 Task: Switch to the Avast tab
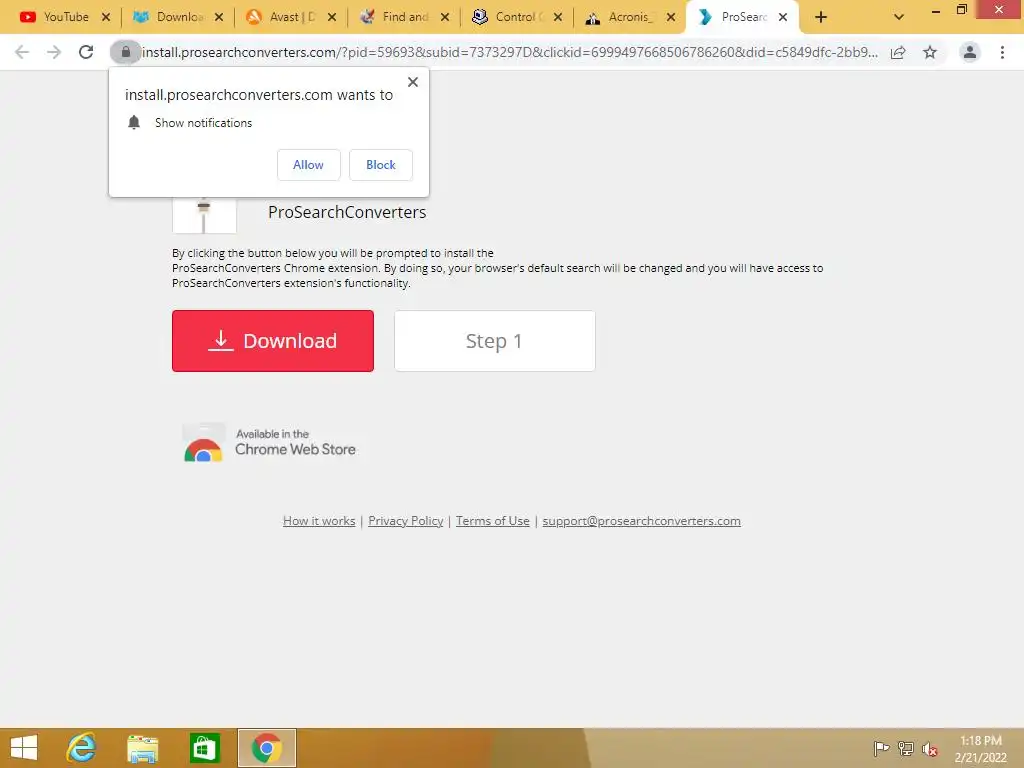coord(281,17)
